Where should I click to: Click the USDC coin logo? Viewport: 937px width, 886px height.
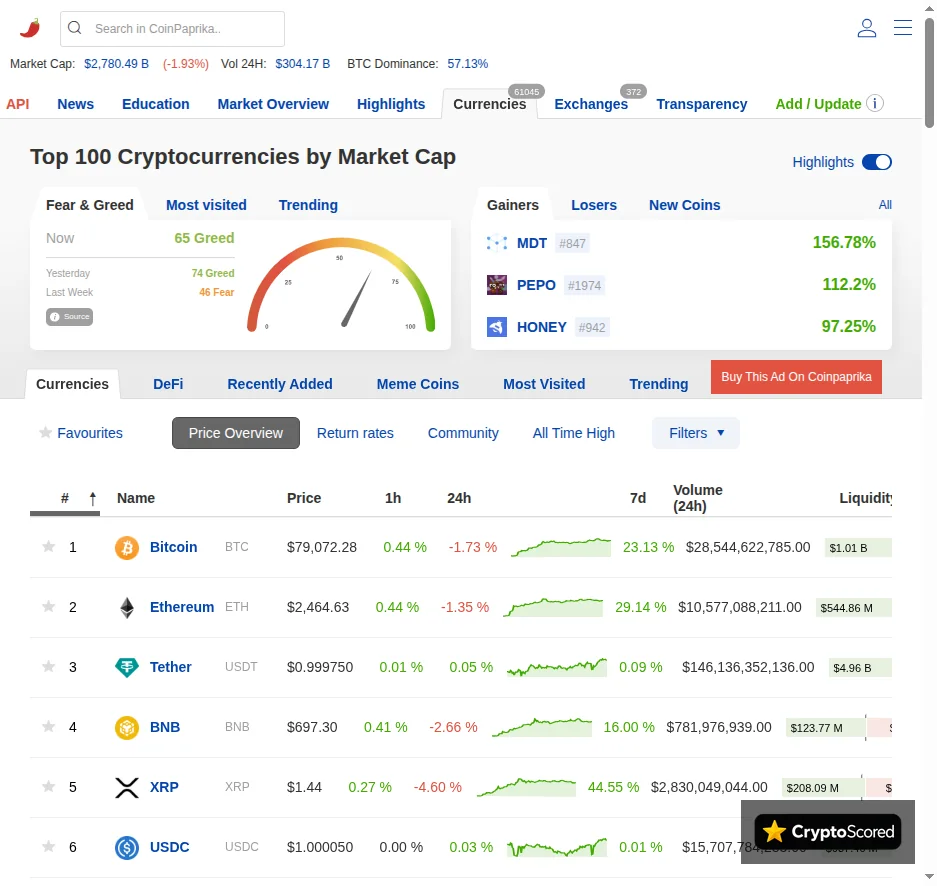pos(127,848)
